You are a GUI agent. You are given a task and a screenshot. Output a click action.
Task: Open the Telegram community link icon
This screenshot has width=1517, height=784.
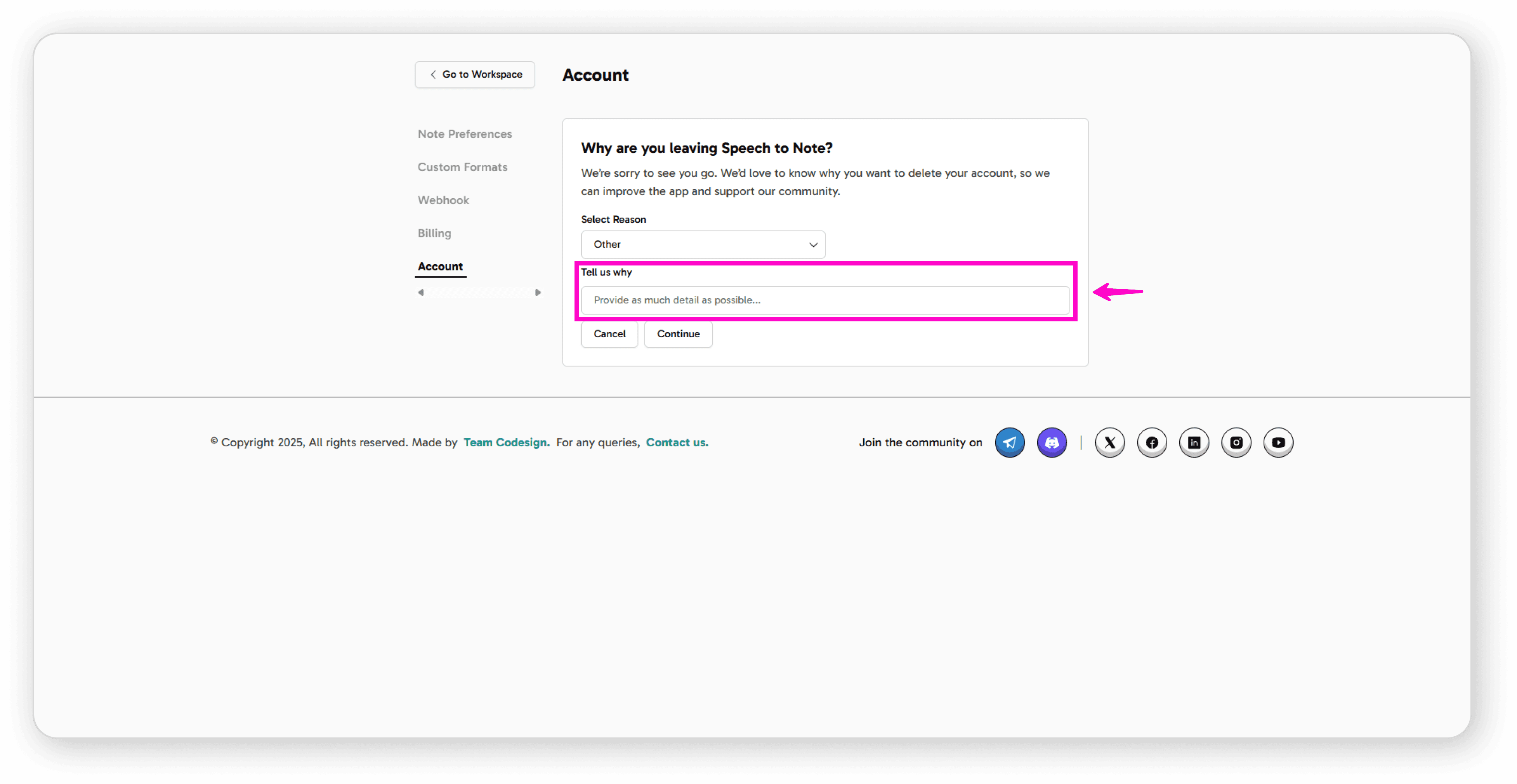click(x=1009, y=442)
